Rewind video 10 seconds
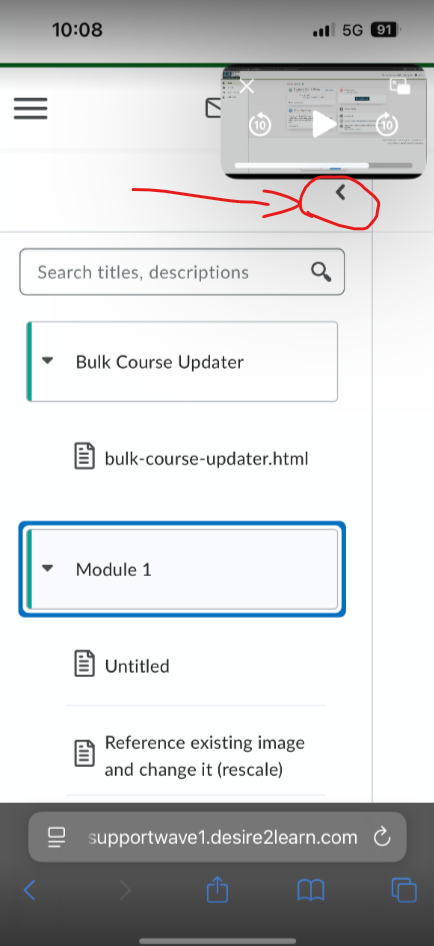 [x=260, y=125]
